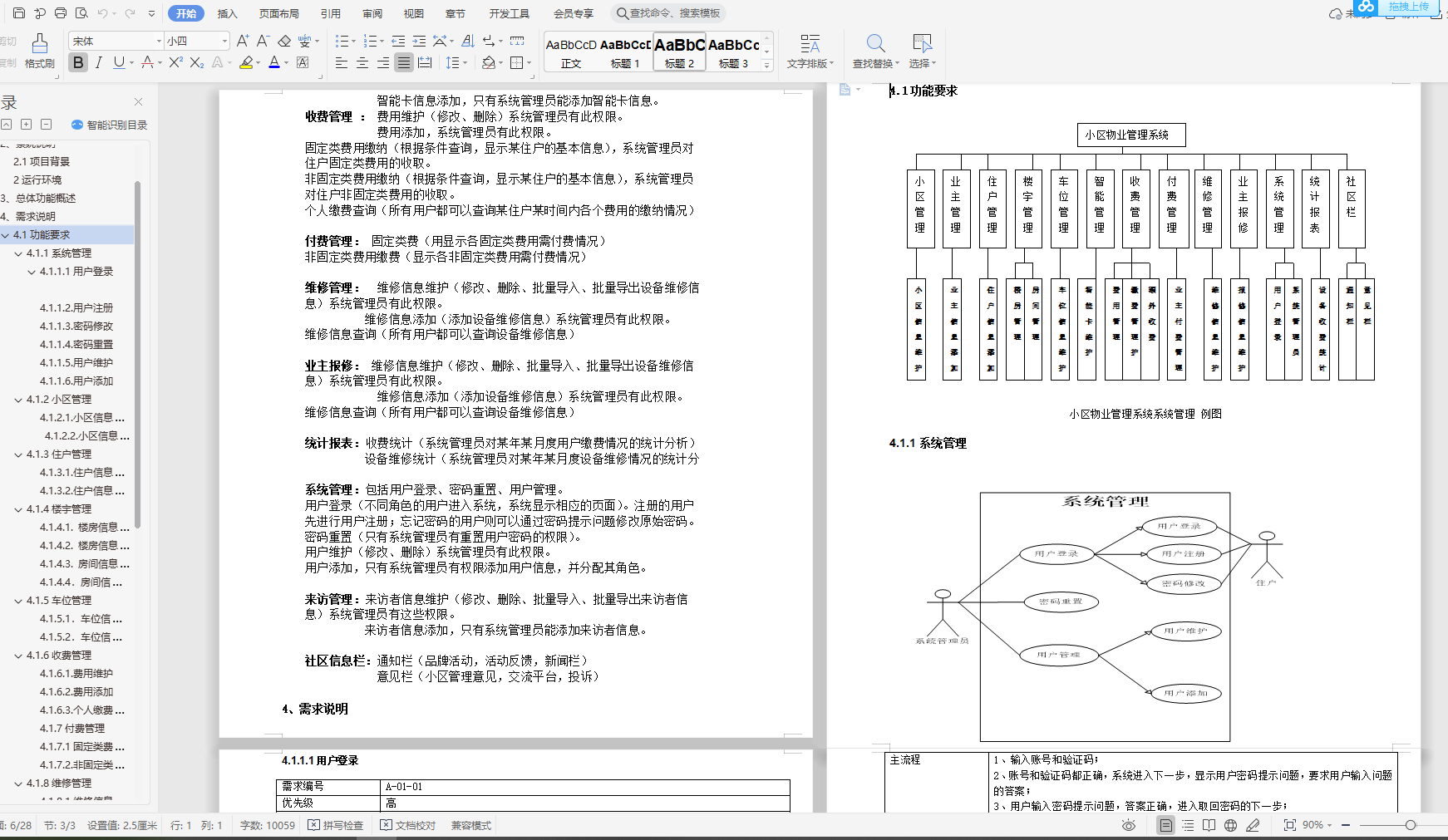Apply blue font color button
Screen dimensions: 1448x840
pyautogui.click(x=274, y=62)
